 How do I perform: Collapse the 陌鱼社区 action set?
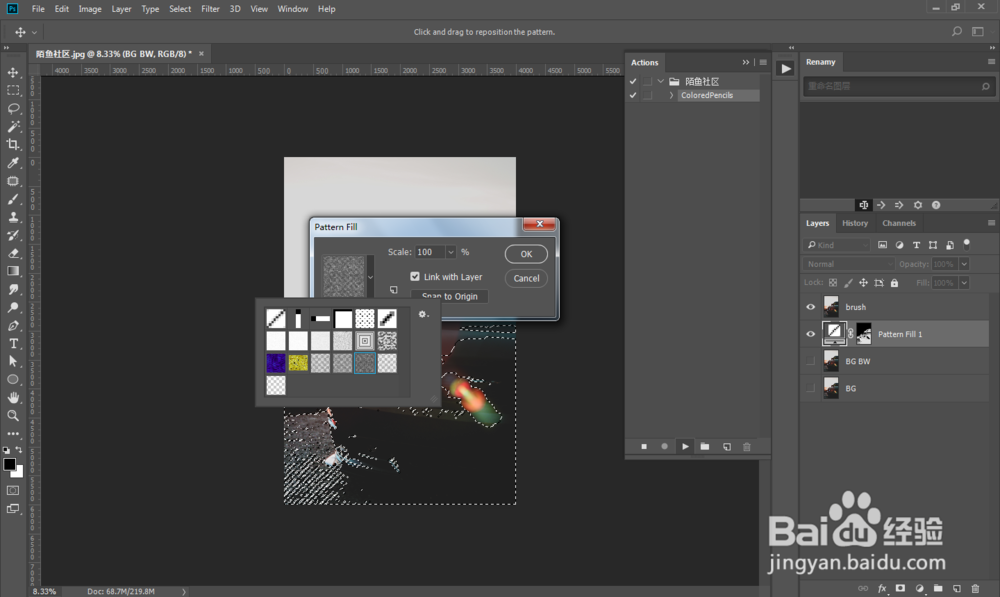[x=661, y=81]
